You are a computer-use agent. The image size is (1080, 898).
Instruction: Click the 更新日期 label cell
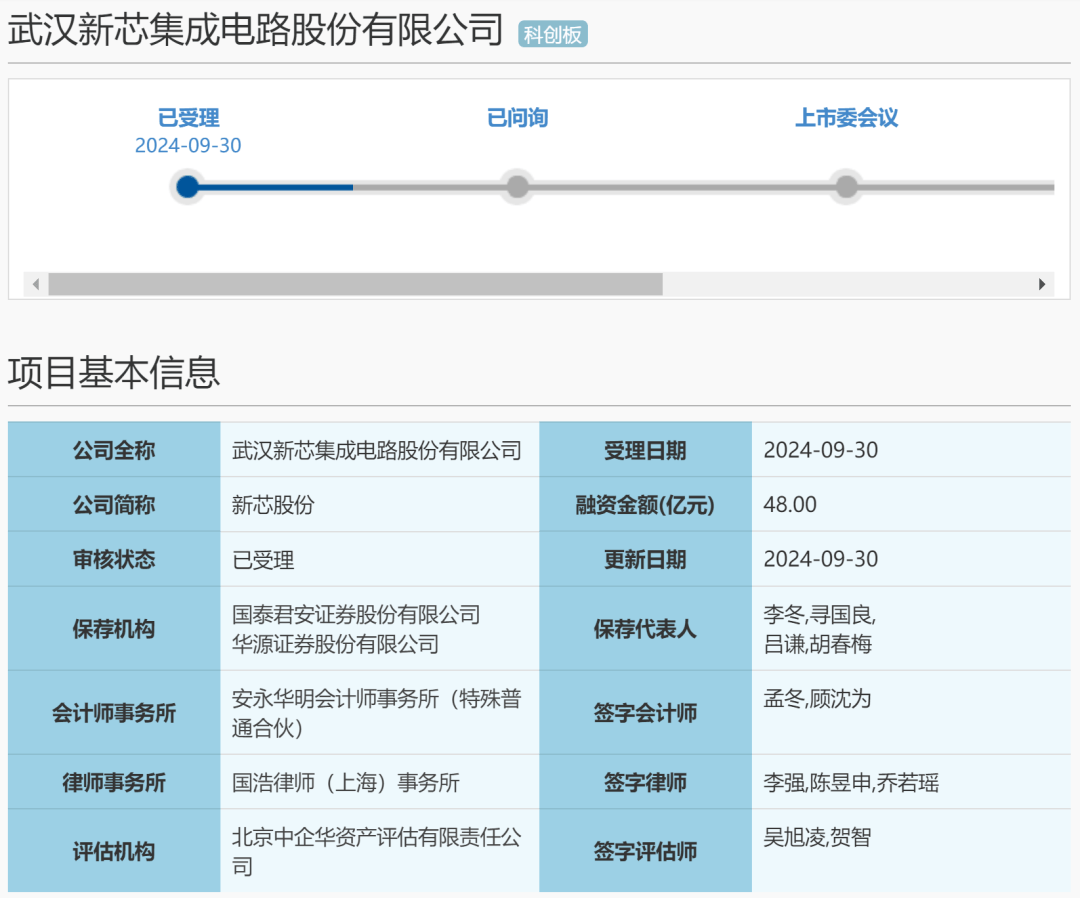pyautogui.click(x=645, y=559)
